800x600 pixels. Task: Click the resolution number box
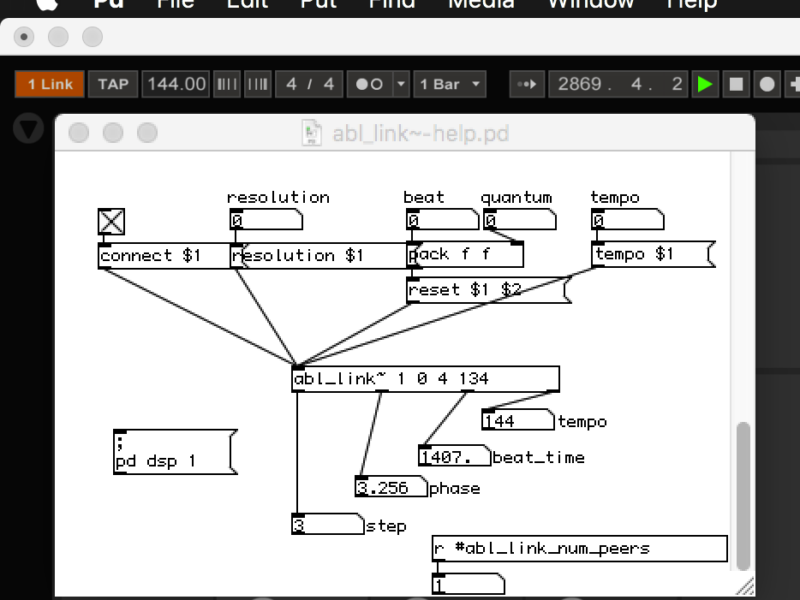[x=265, y=221]
